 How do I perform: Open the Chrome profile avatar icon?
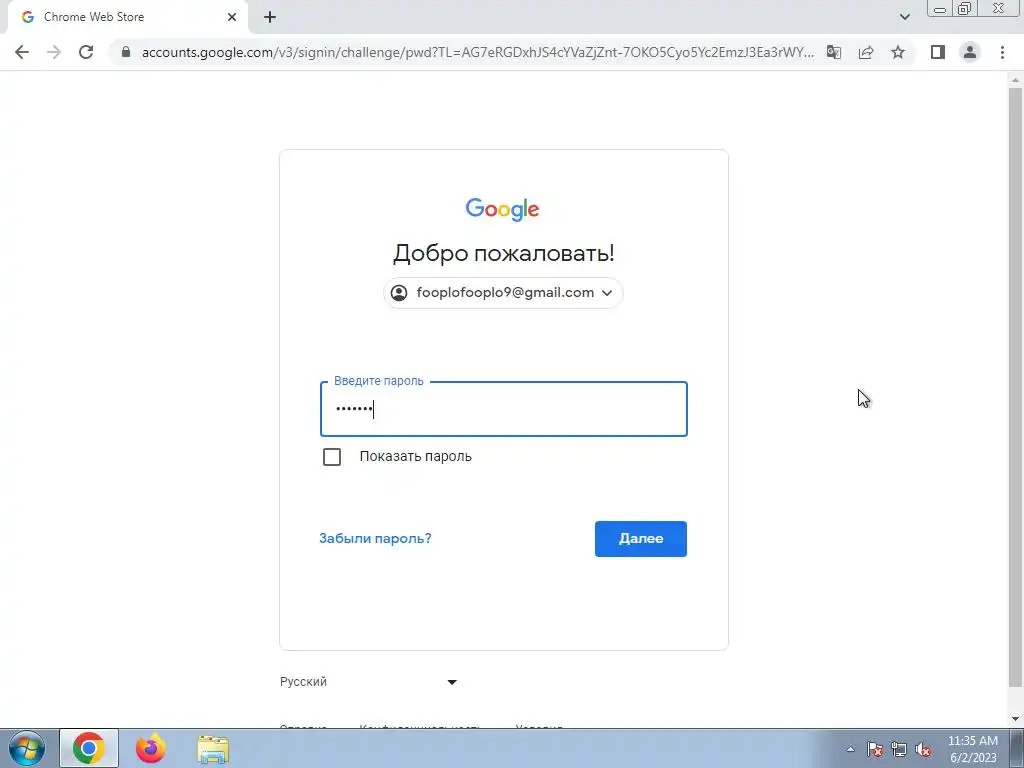tap(970, 52)
